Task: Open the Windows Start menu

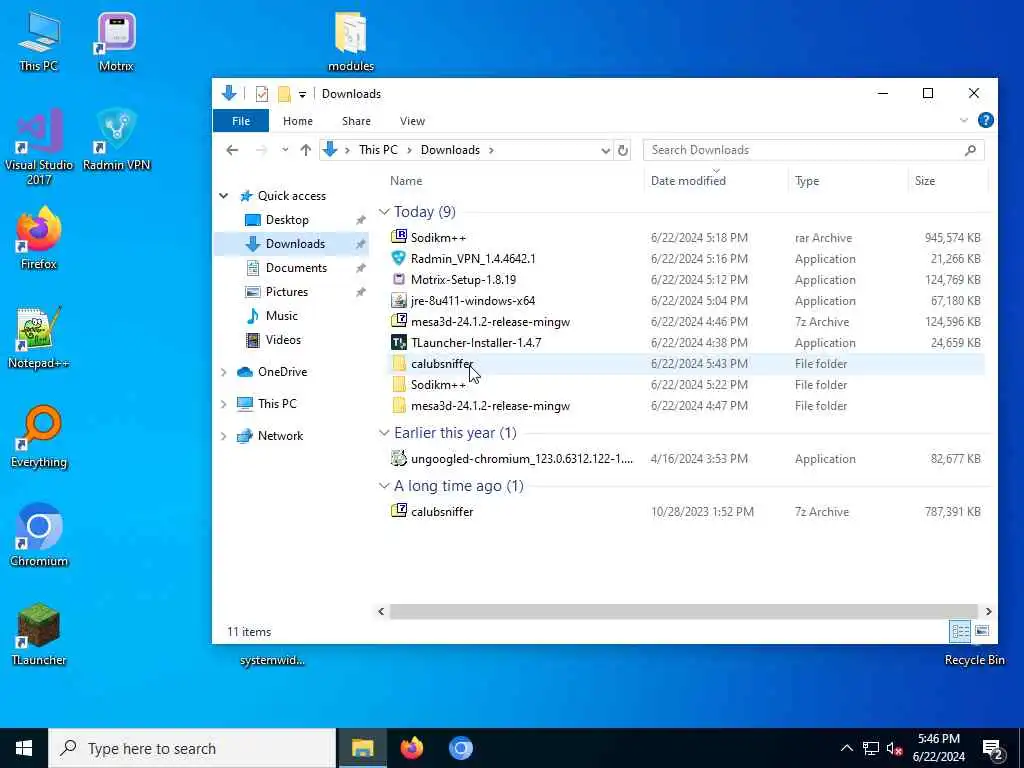Action: point(24,748)
